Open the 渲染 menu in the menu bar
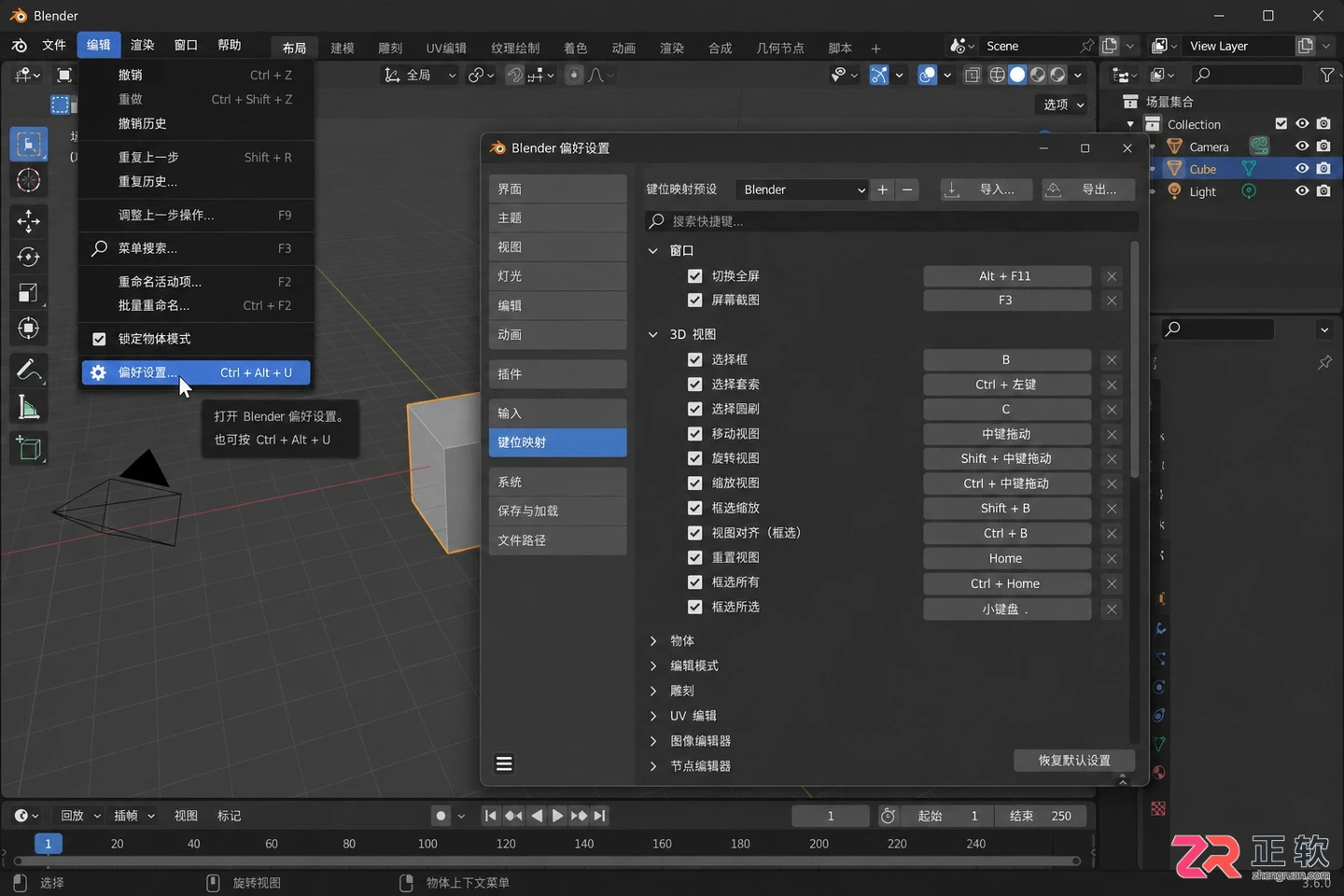The width and height of the screenshot is (1344, 896). point(142,45)
